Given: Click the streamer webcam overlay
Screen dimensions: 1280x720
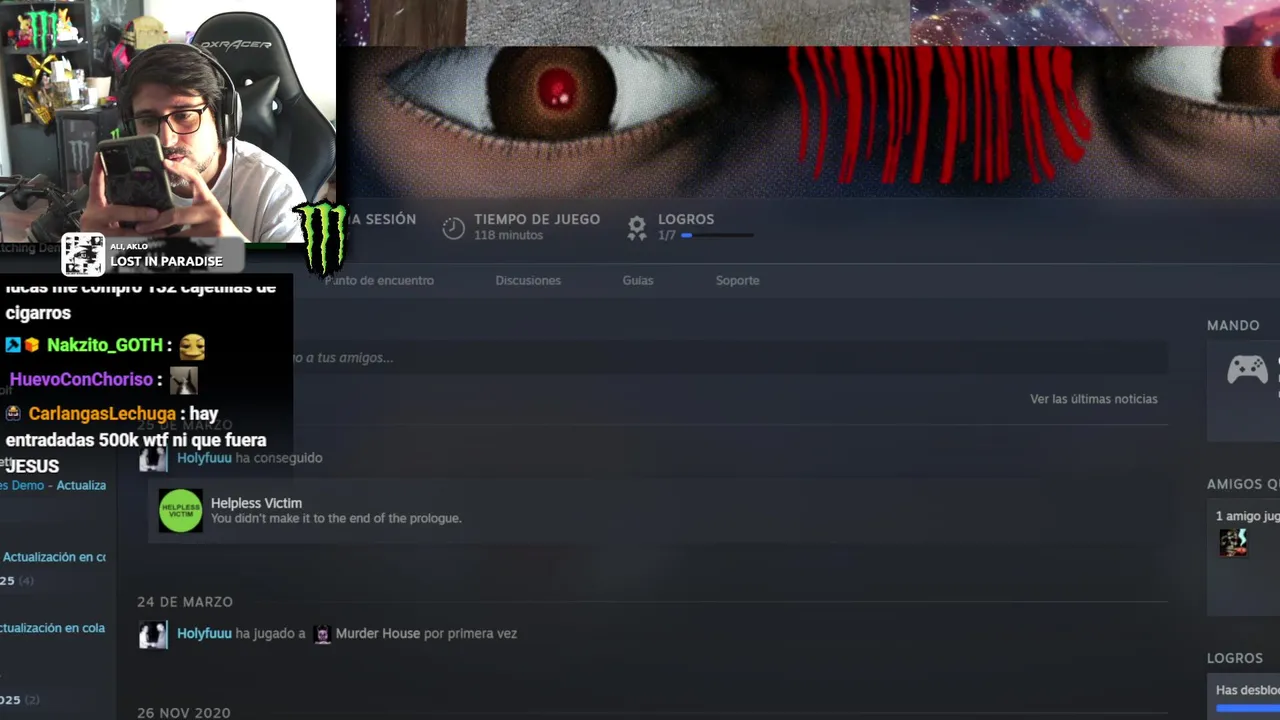Looking at the screenshot, I should tap(168, 121).
